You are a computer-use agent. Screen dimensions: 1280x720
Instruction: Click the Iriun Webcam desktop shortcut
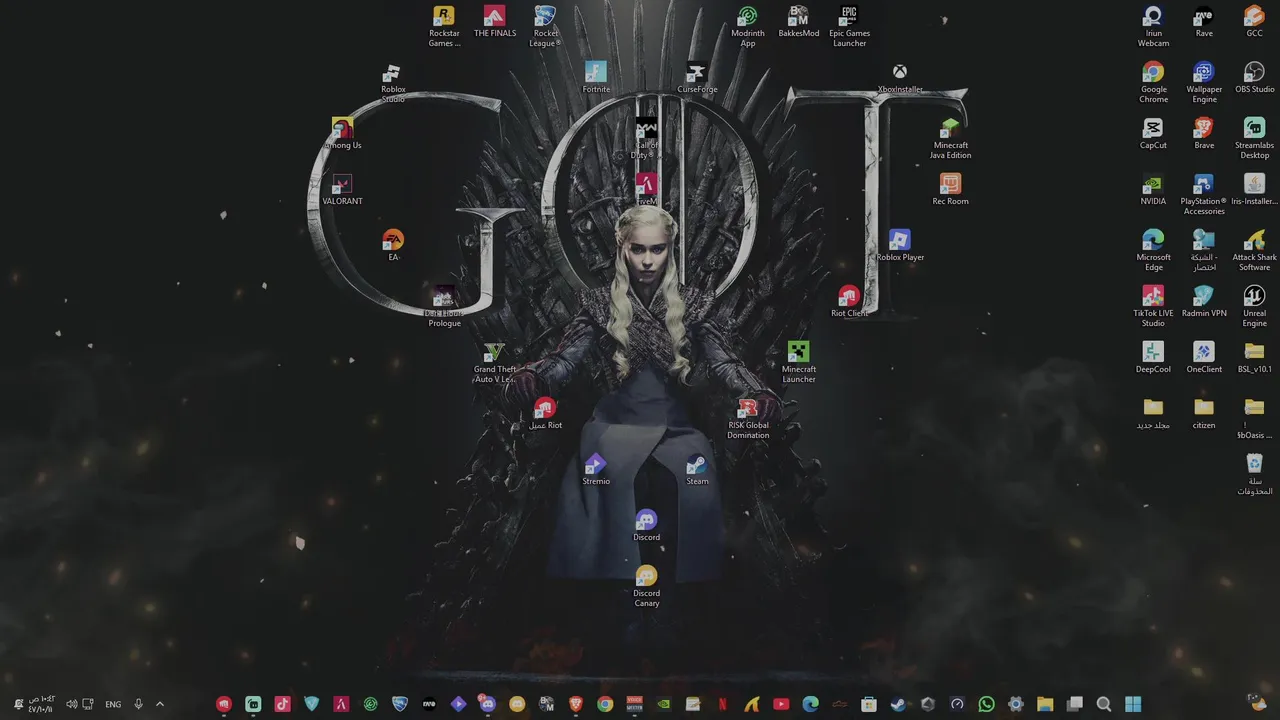click(1153, 26)
